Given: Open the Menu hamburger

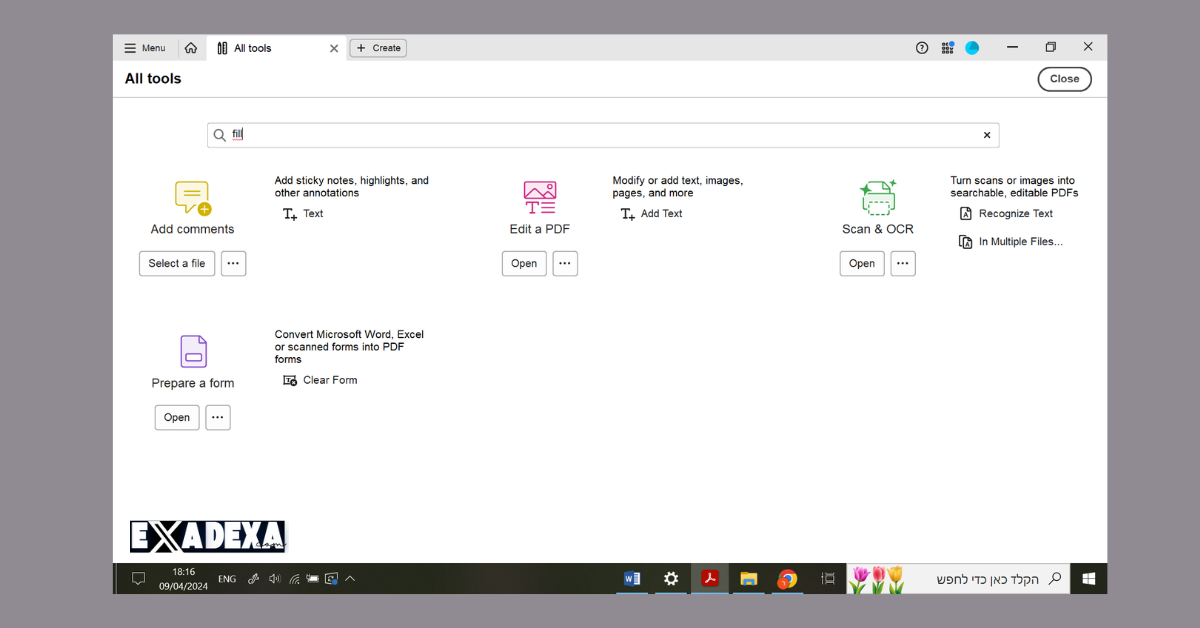Looking at the screenshot, I should tap(144, 47).
